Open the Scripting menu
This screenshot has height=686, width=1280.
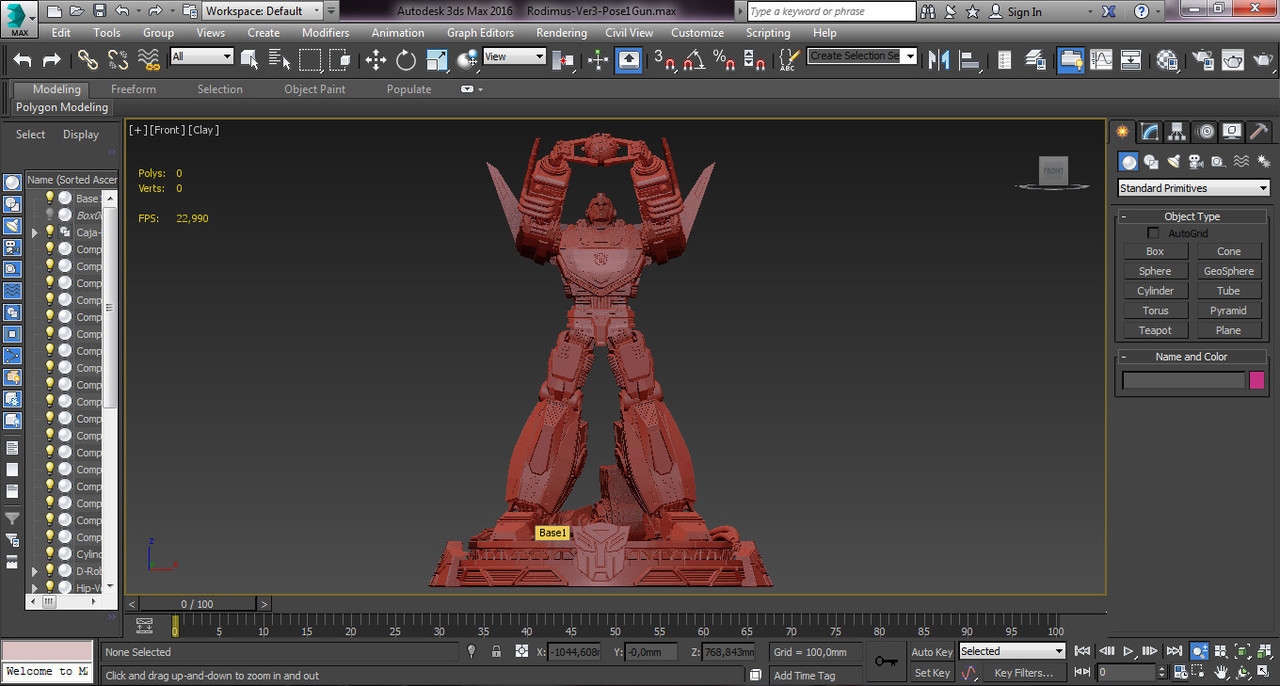coord(768,33)
